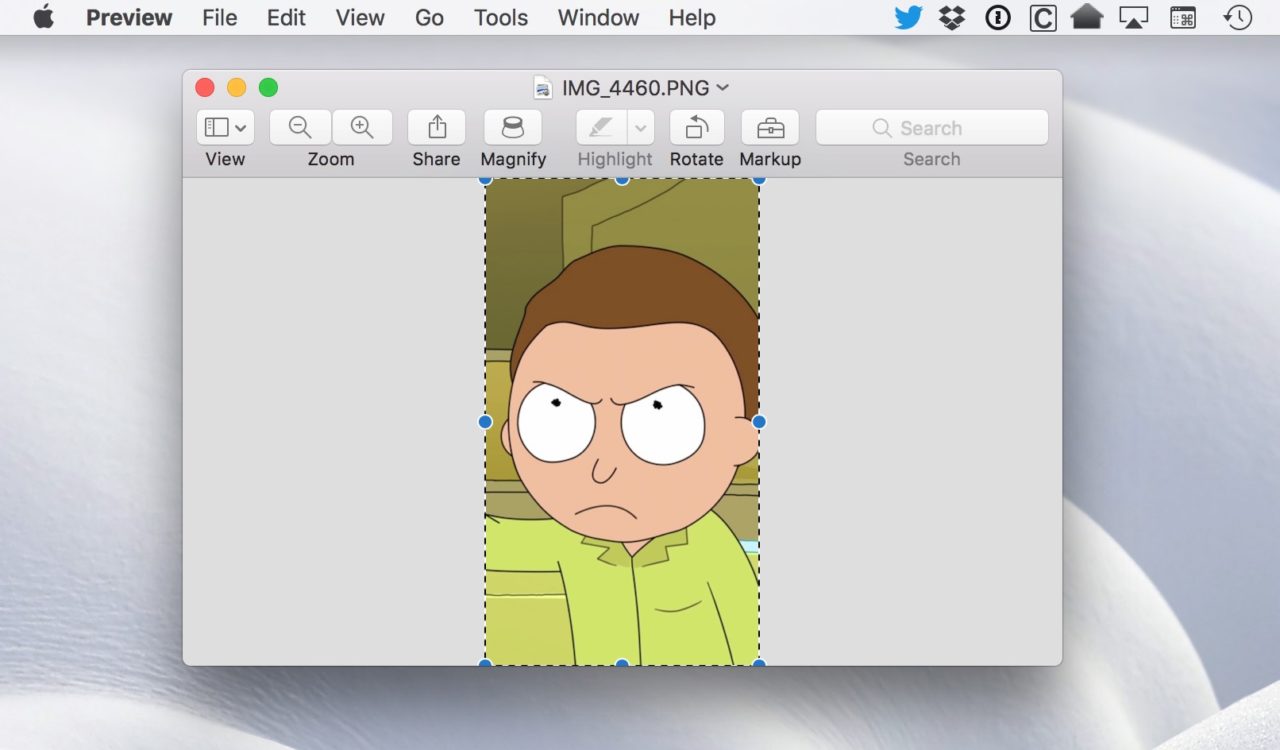Open the Preview app menu

point(129,17)
